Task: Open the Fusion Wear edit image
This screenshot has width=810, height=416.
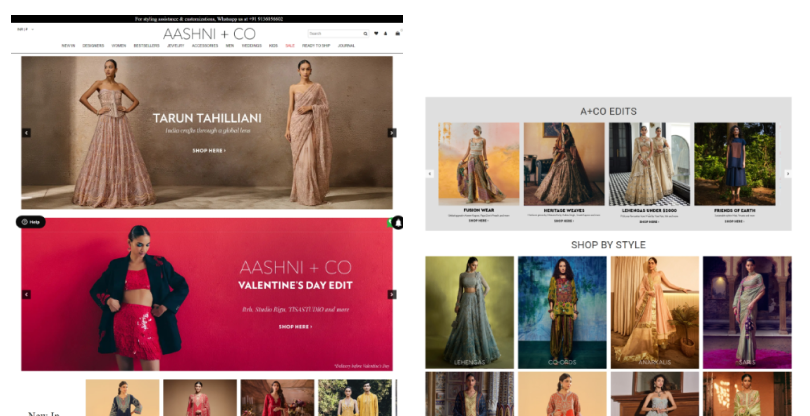Action: pyautogui.click(x=479, y=164)
